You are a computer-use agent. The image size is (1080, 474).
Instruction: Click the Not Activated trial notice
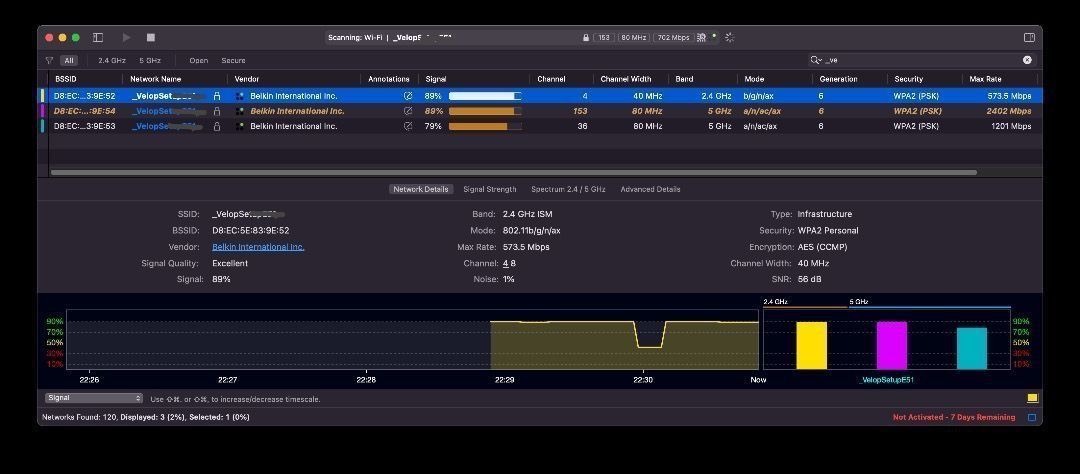pos(954,417)
